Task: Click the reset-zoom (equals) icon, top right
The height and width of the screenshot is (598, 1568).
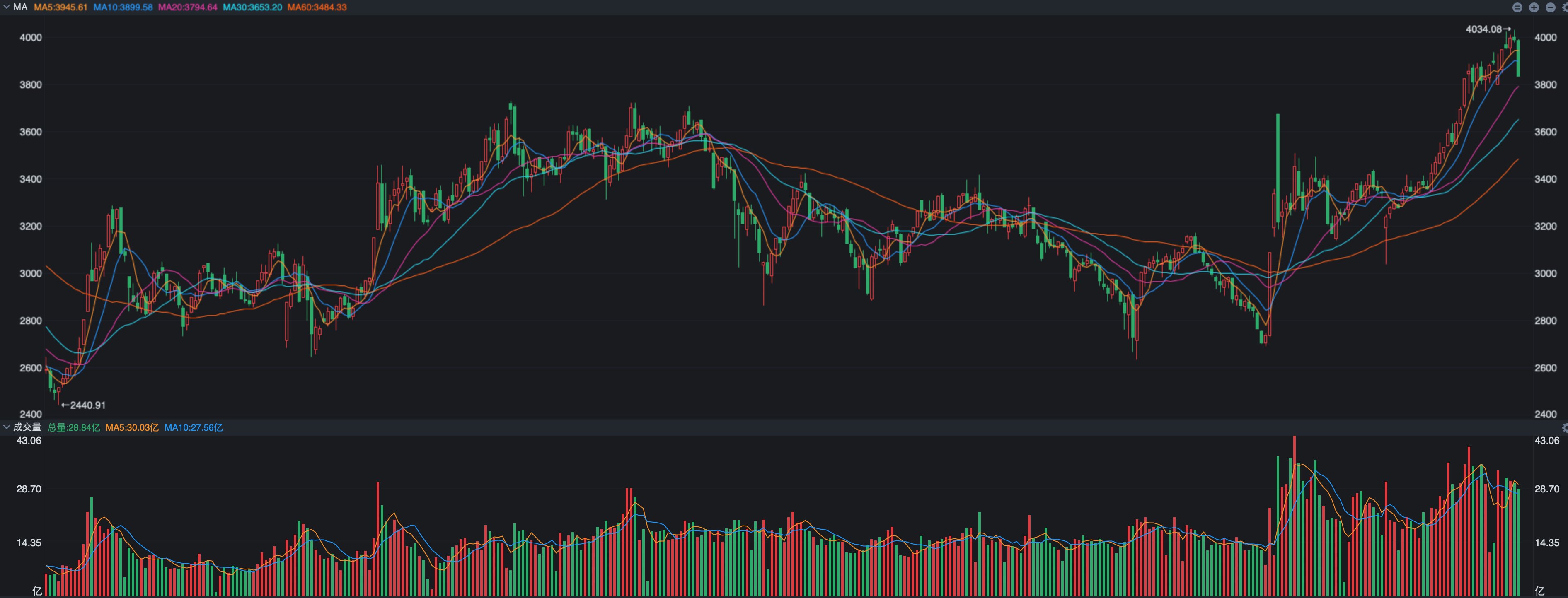Action: point(1517,7)
